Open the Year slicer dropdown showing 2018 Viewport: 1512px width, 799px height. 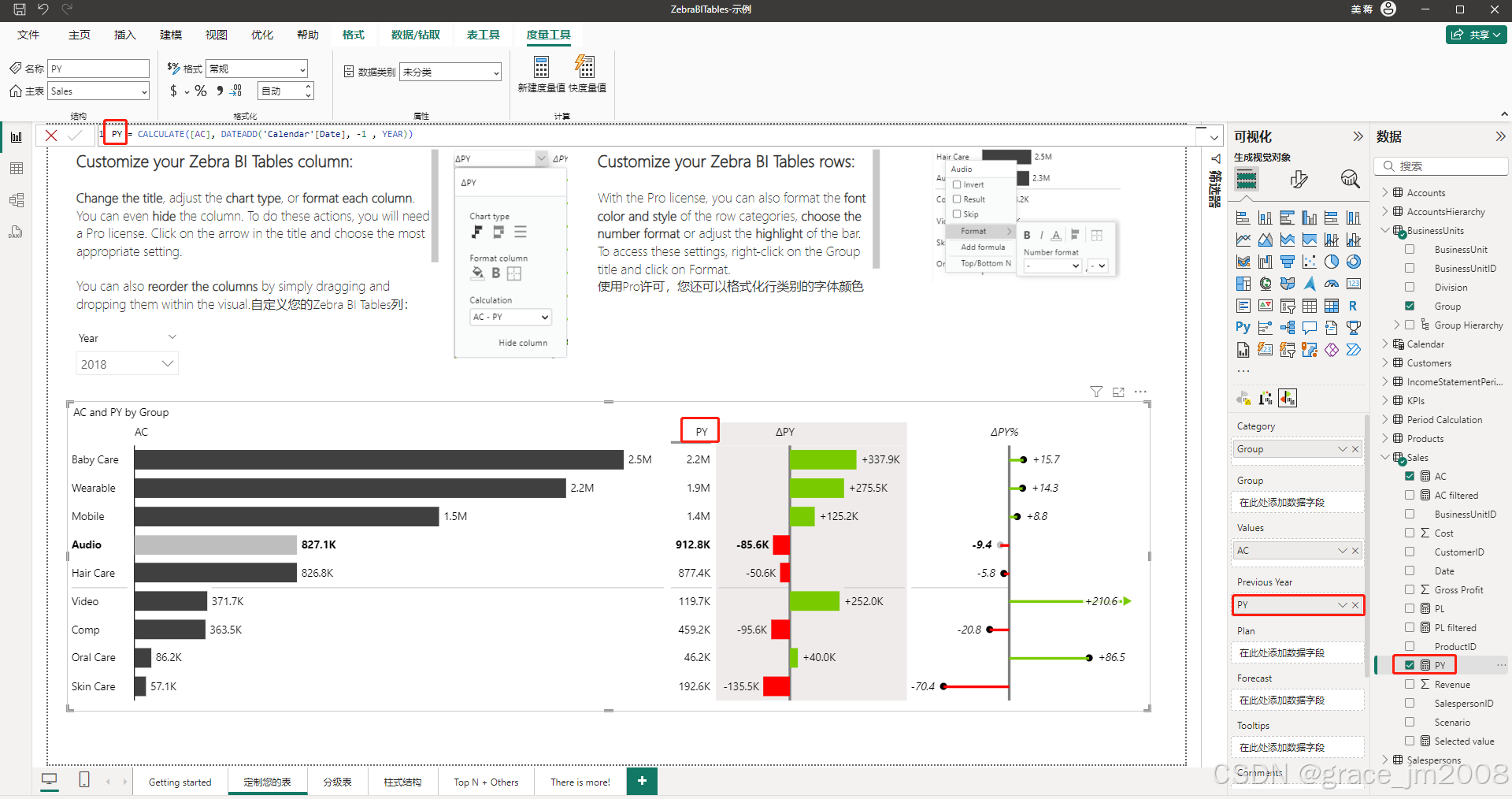point(128,364)
